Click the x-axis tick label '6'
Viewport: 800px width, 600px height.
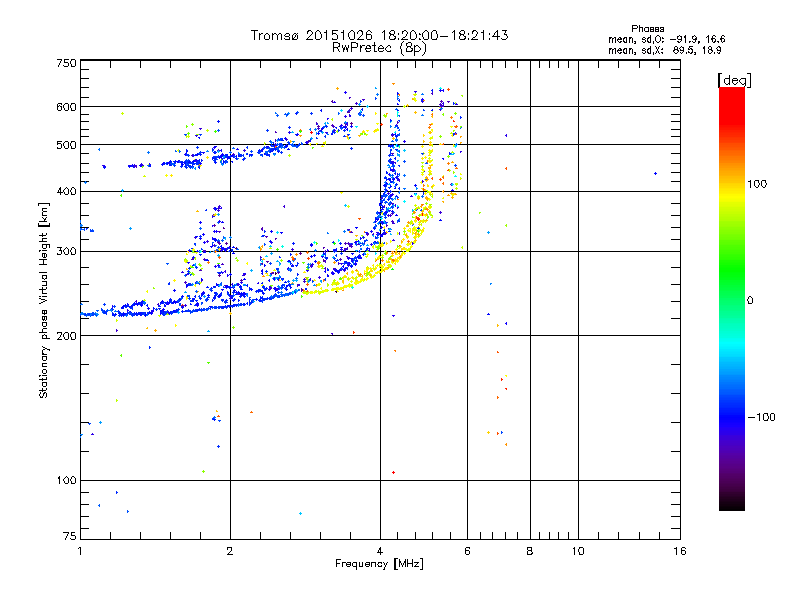point(467,551)
